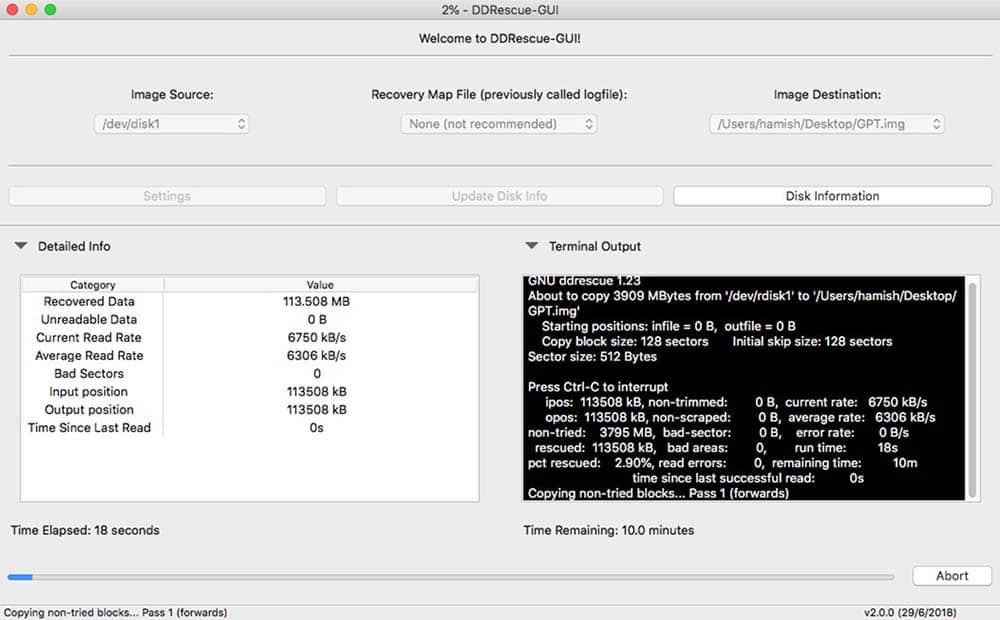Click the green zoom window button

tap(50, 10)
